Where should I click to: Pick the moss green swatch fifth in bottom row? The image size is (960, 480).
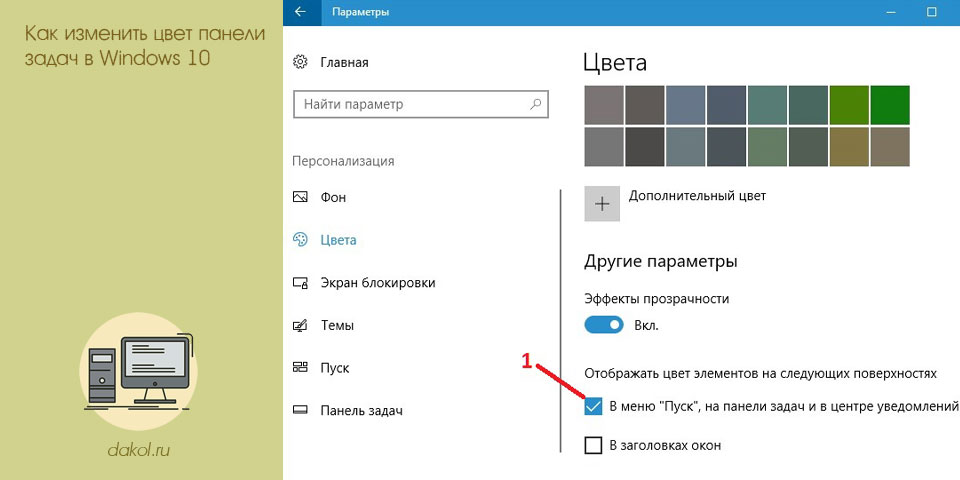point(768,146)
